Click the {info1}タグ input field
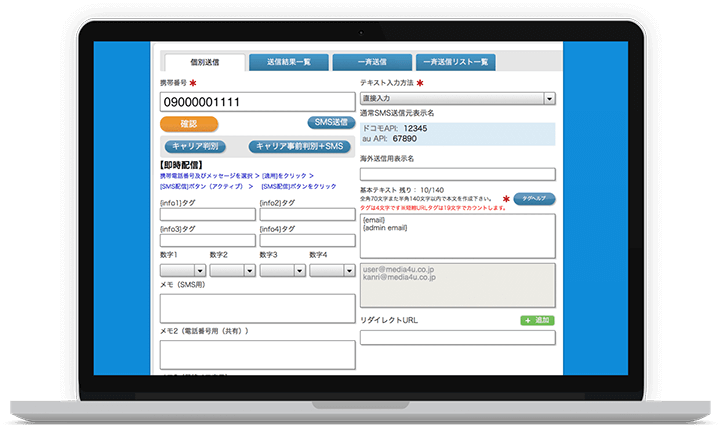Viewport: 720px width, 428px height. click(x=208, y=214)
